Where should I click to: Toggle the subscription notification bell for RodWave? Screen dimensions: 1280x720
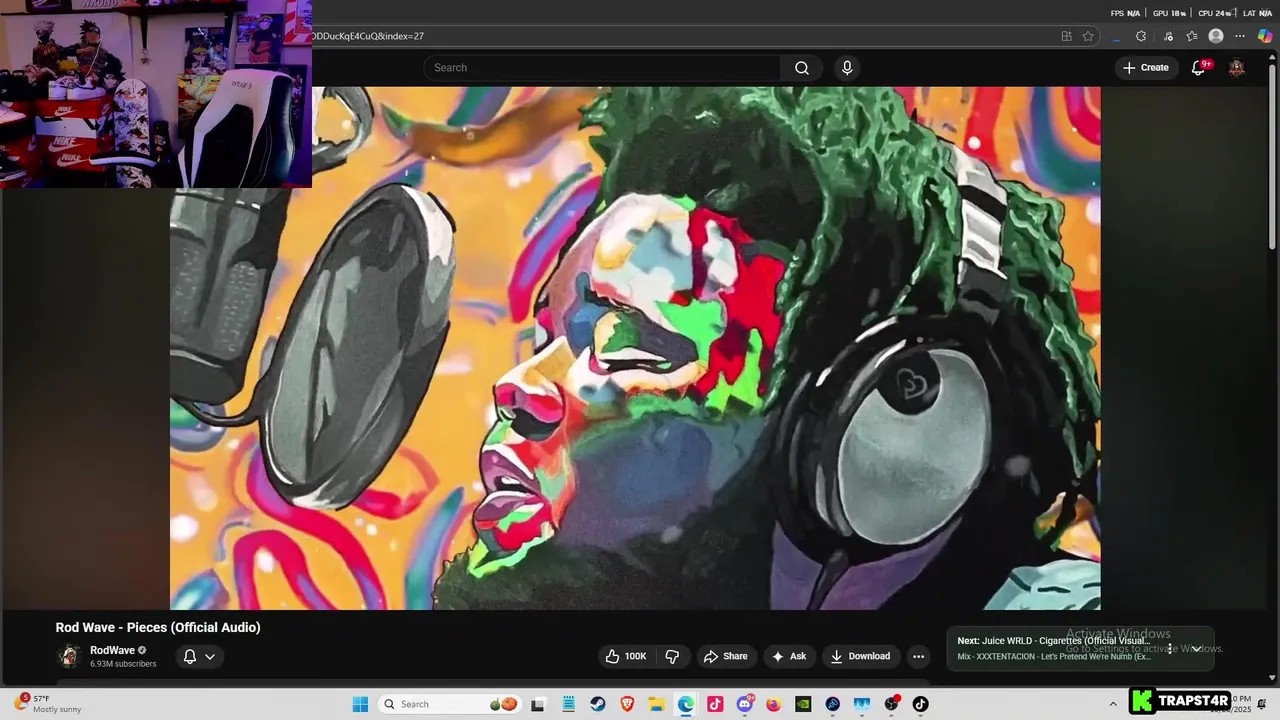point(190,656)
